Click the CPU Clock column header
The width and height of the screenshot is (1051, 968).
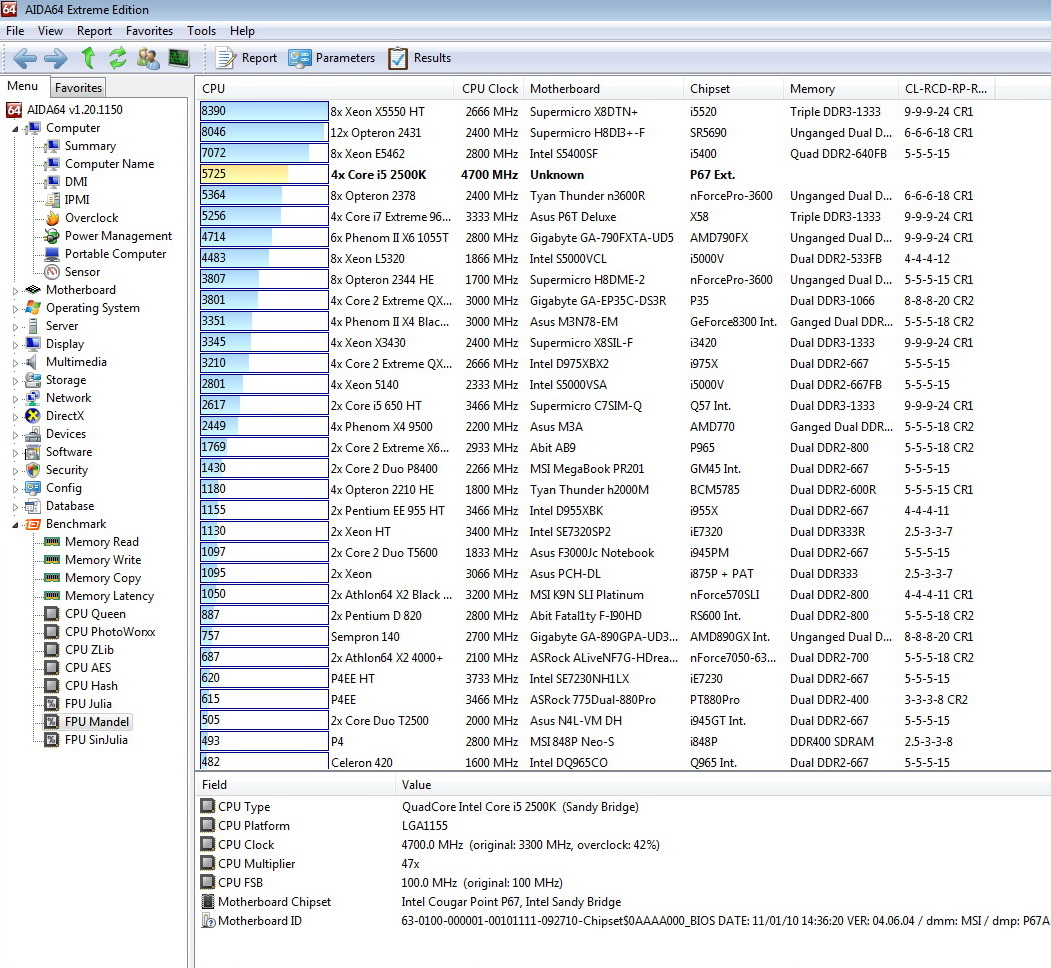click(x=489, y=88)
